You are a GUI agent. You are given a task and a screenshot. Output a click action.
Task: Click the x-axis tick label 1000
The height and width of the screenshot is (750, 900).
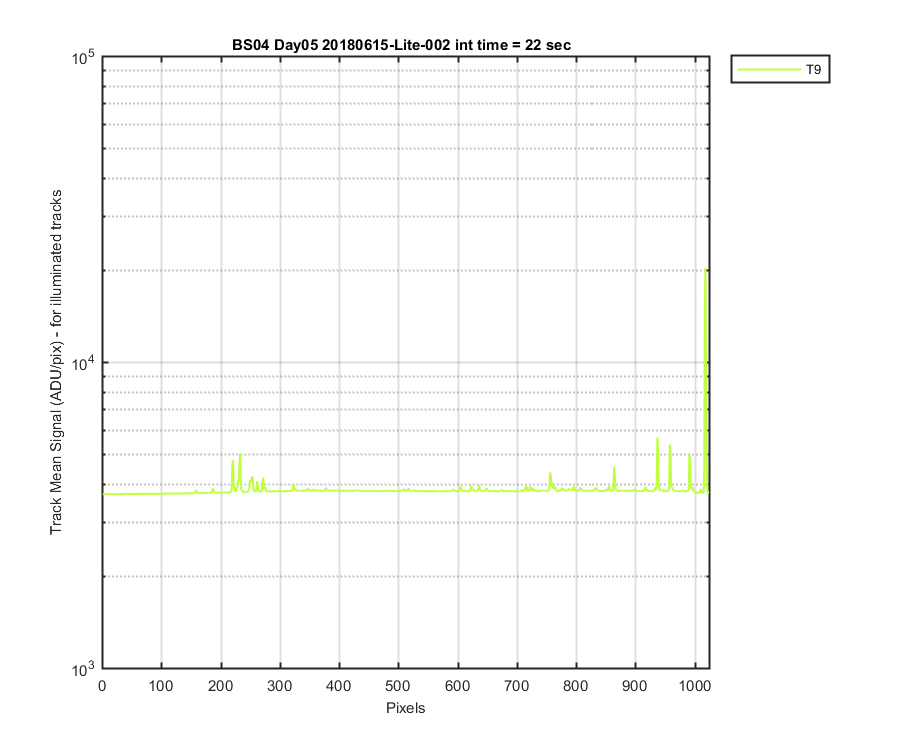[695, 686]
